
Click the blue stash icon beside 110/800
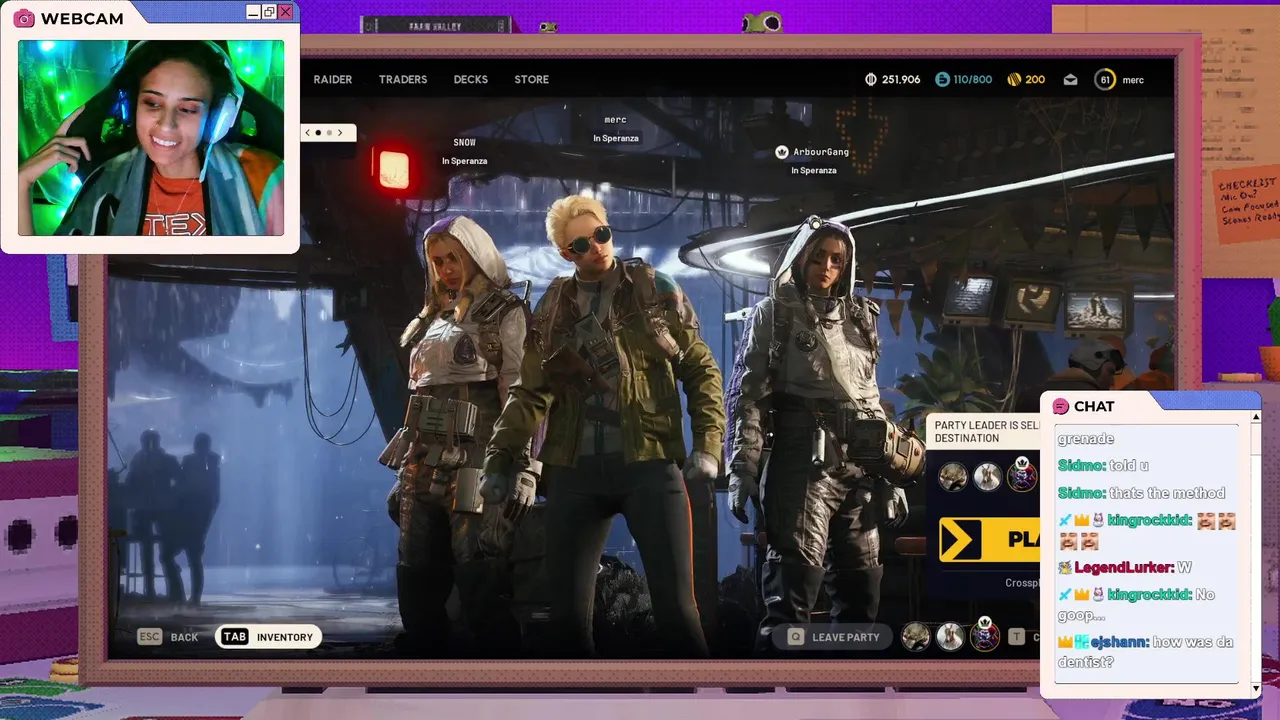(x=942, y=80)
